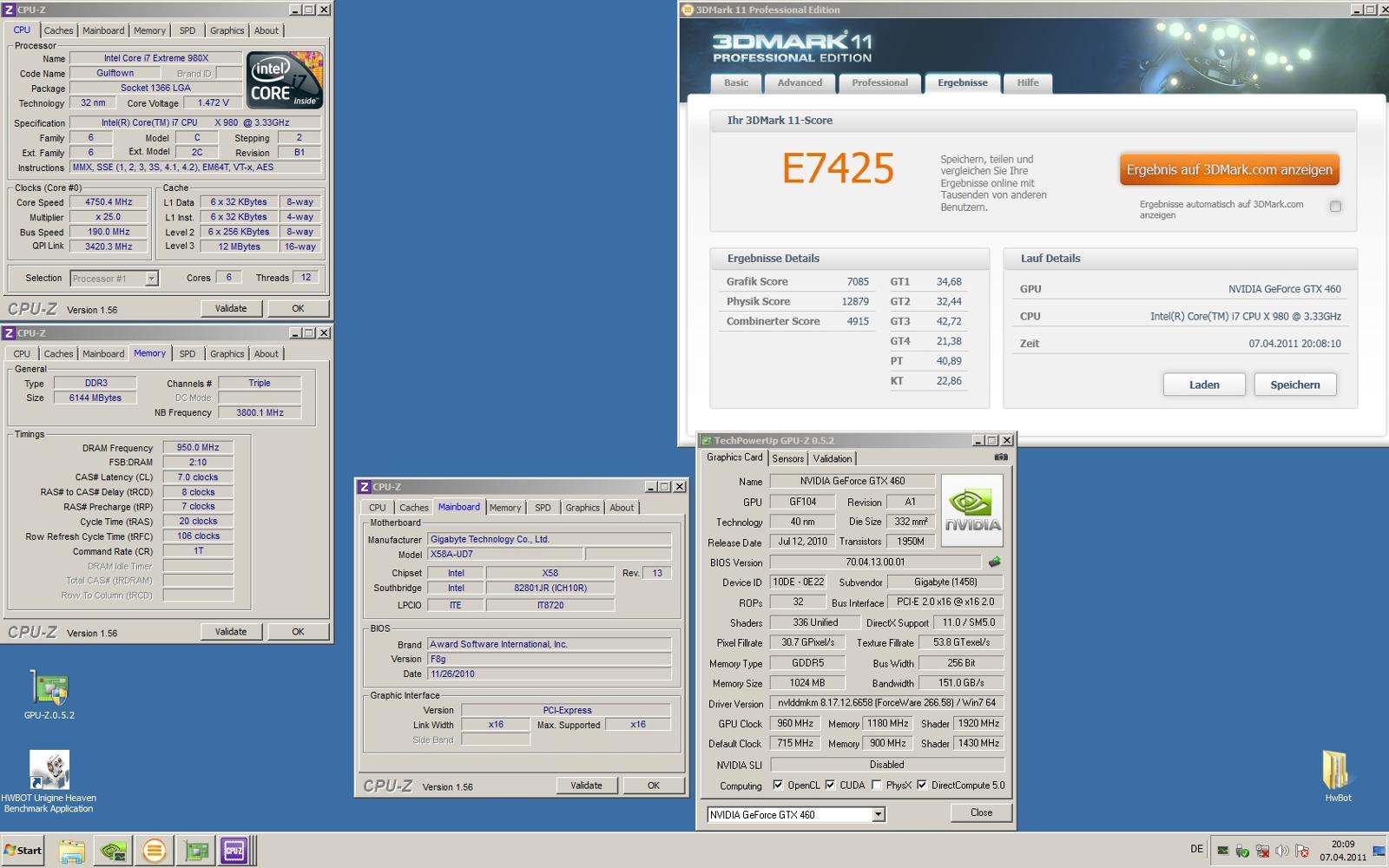The width and height of the screenshot is (1389, 868).
Task: Click OK in the CPU-Z Mainboard window
Action: tap(654, 786)
